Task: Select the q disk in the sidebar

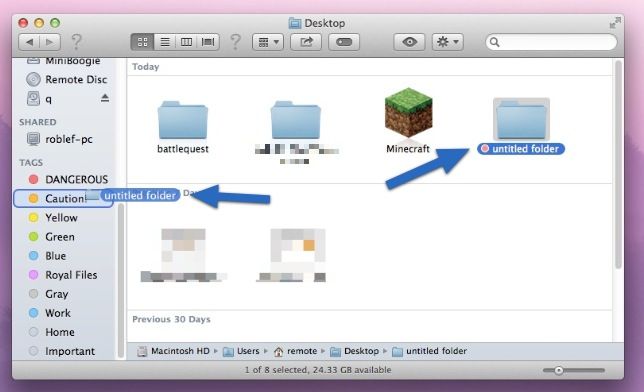Action: point(40,99)
